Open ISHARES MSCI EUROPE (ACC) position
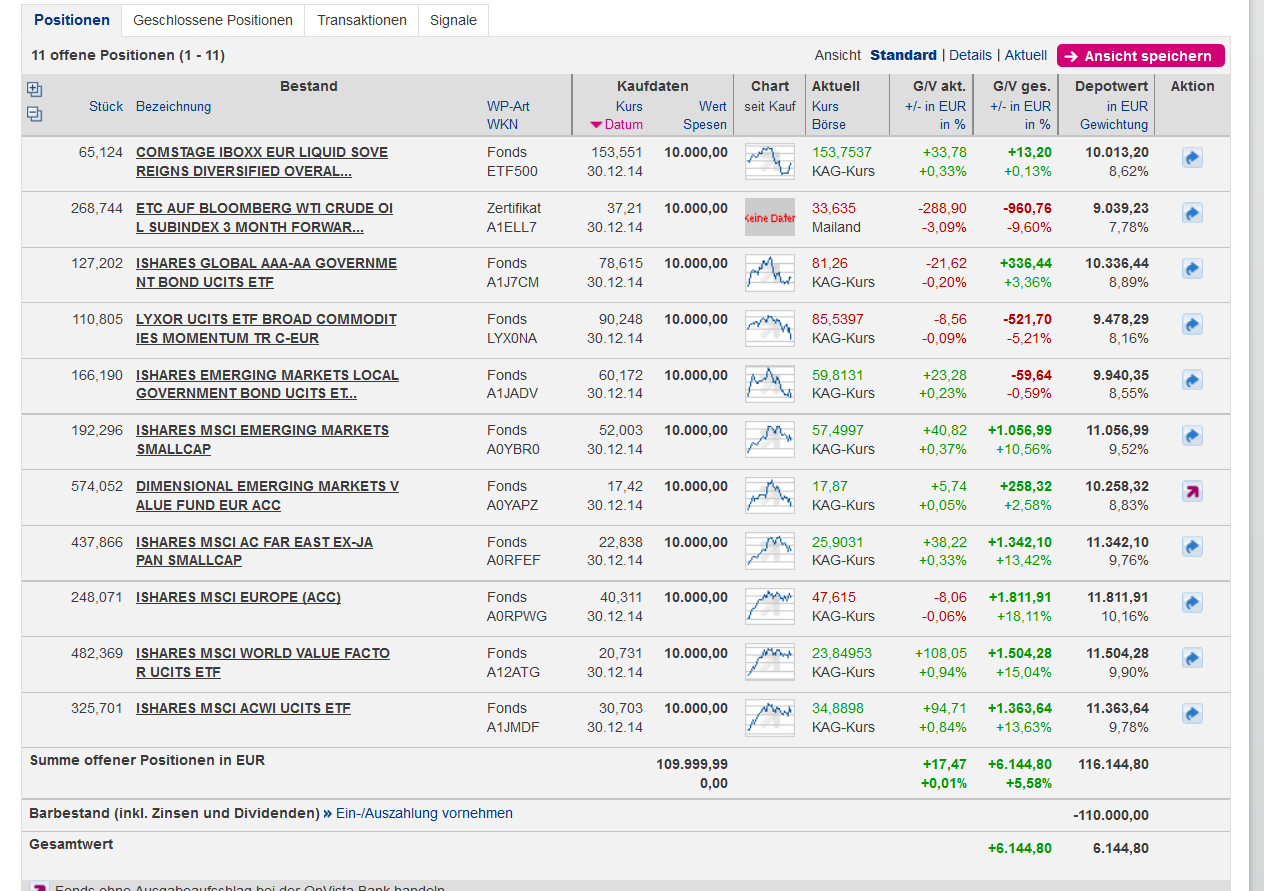The height and width of the screenshot is (891, 1264). point(238,597)
